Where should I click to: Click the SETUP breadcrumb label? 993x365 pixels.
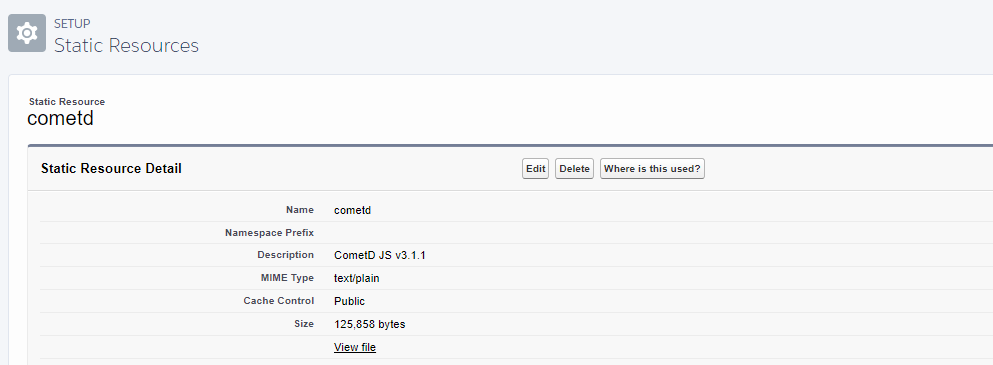point(72,23)
